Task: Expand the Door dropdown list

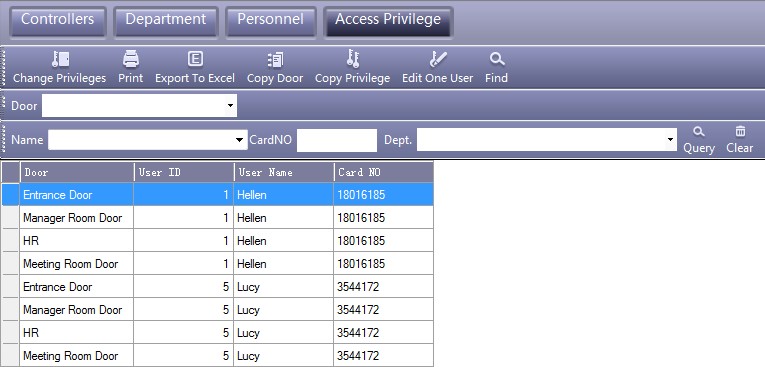Action: tap(230, 106)
